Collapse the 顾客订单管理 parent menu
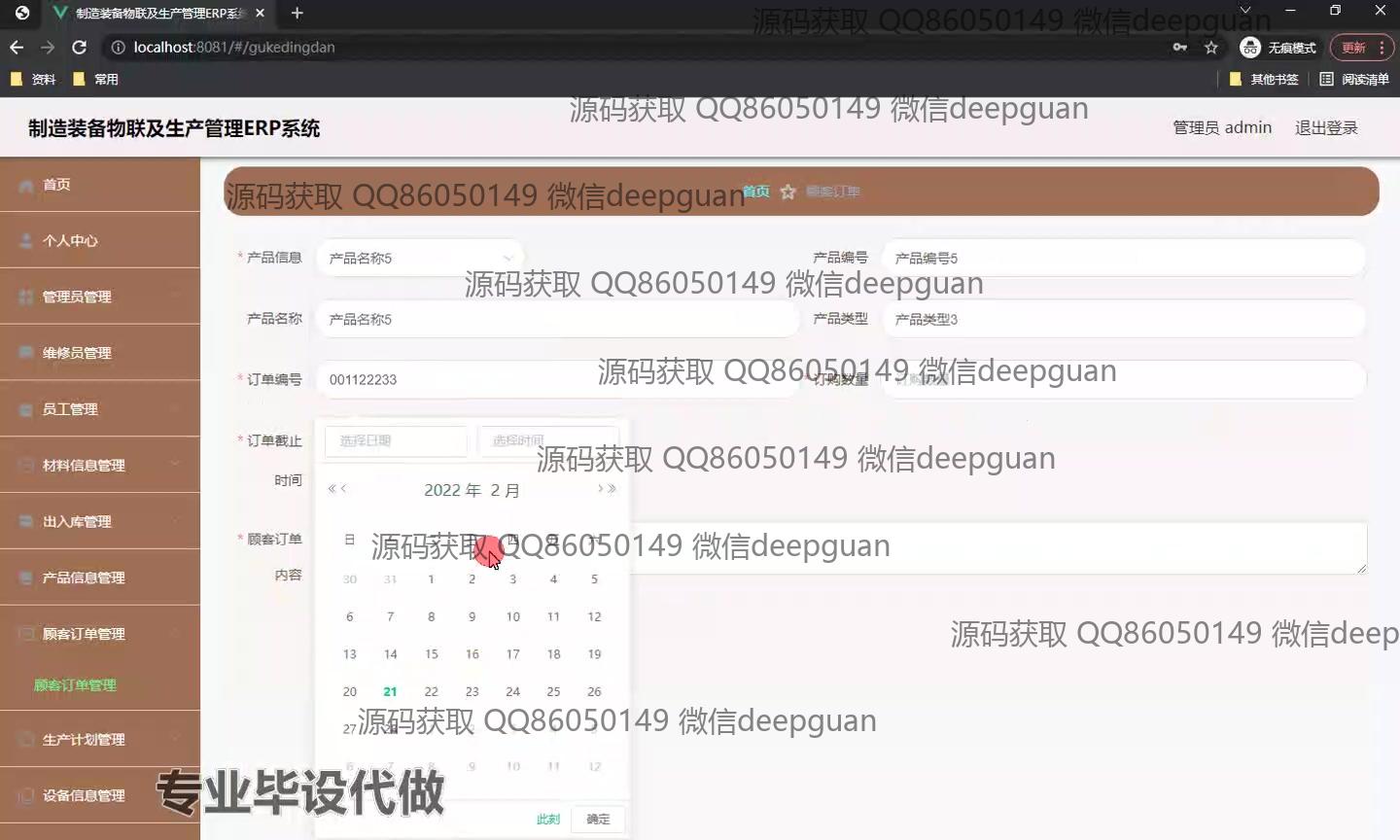The height and width of the screenshot is (840, 1400). pos(100,634)
